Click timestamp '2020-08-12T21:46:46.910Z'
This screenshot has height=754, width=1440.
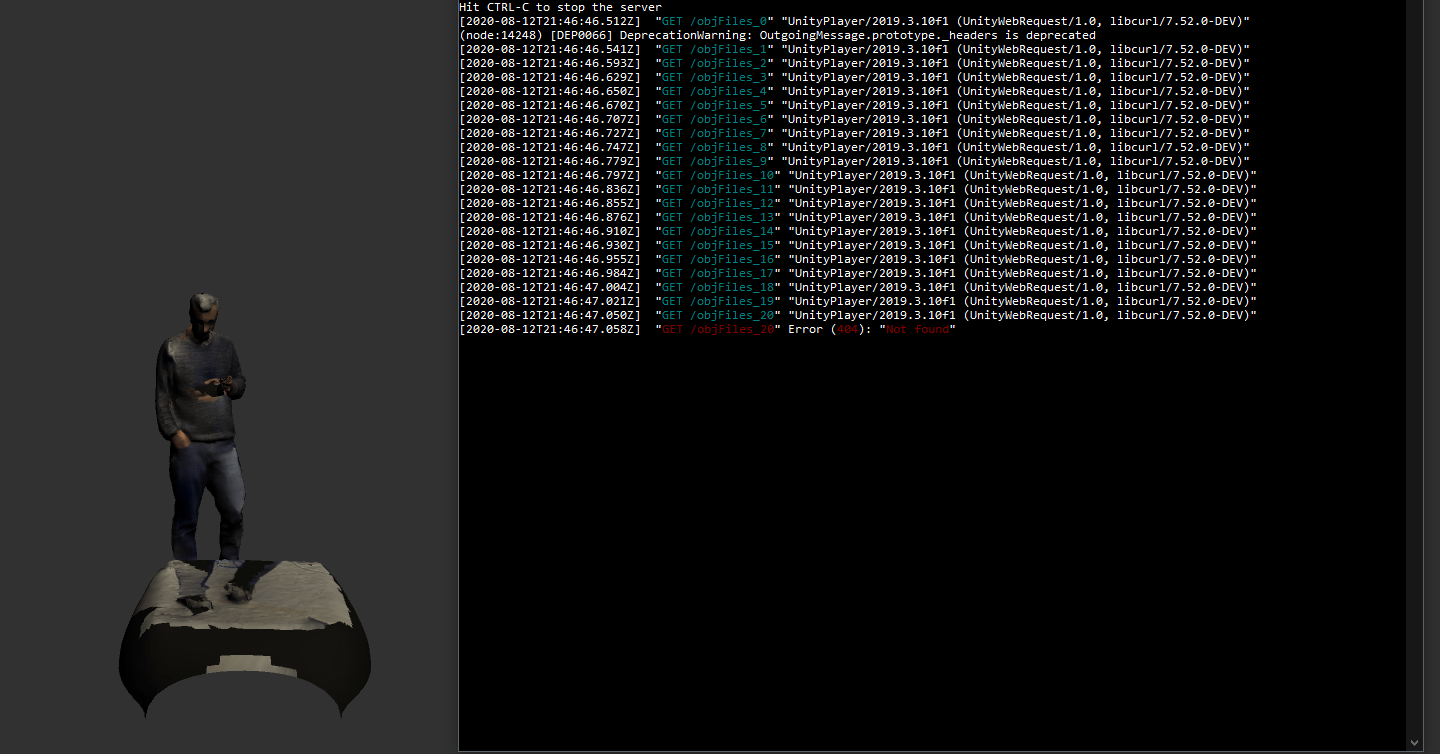pos(549,231)
